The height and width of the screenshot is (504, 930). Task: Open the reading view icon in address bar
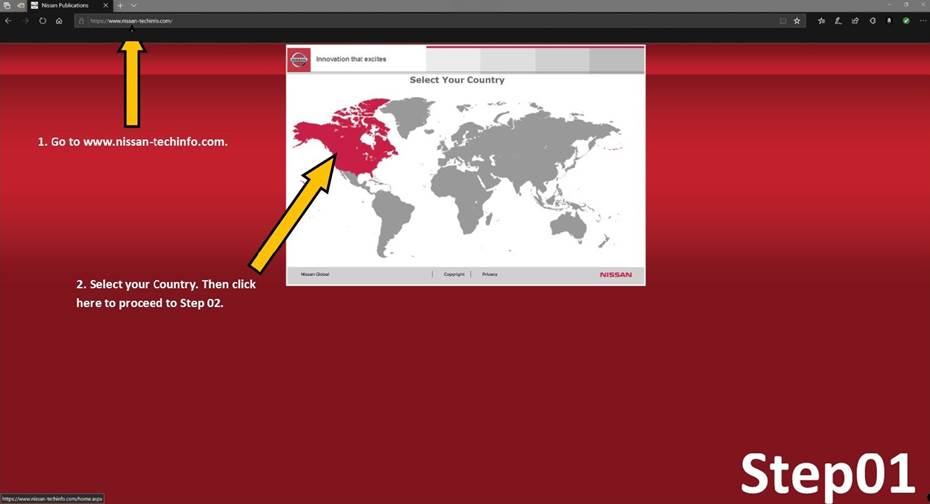783,21
